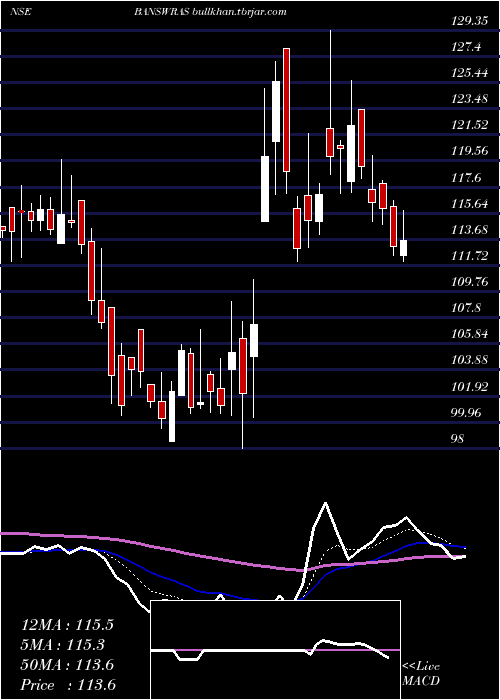This screenshot has width=500, height=700.
Task: Click the 113.68 price axis label
Action: (469, 230)
